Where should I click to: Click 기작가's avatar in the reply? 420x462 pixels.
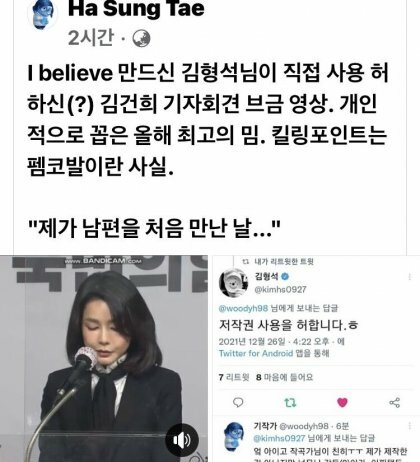pyautogui.click(x=234, y=436)
